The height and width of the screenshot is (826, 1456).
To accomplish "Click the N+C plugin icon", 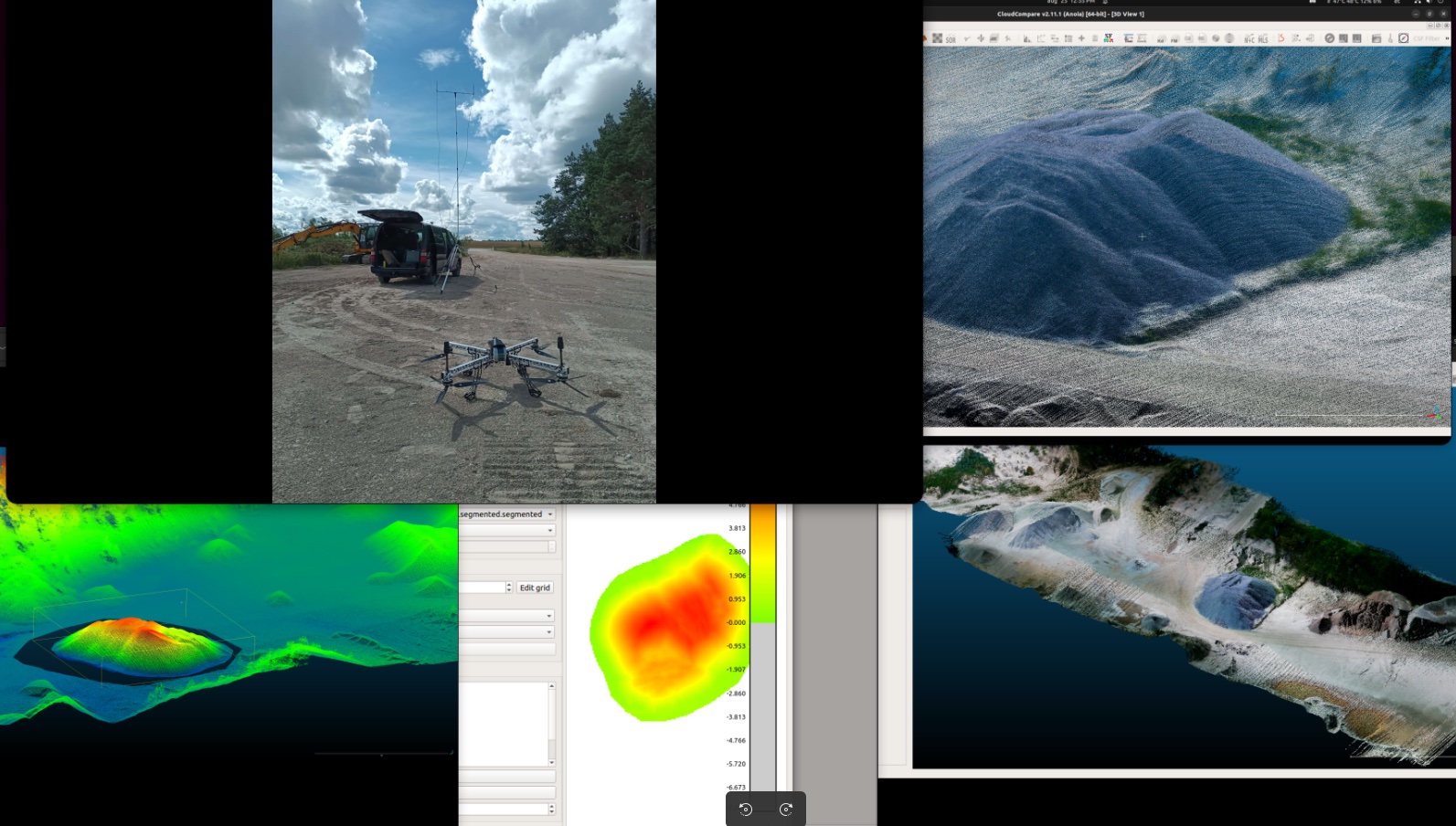I will [1249, 38].
